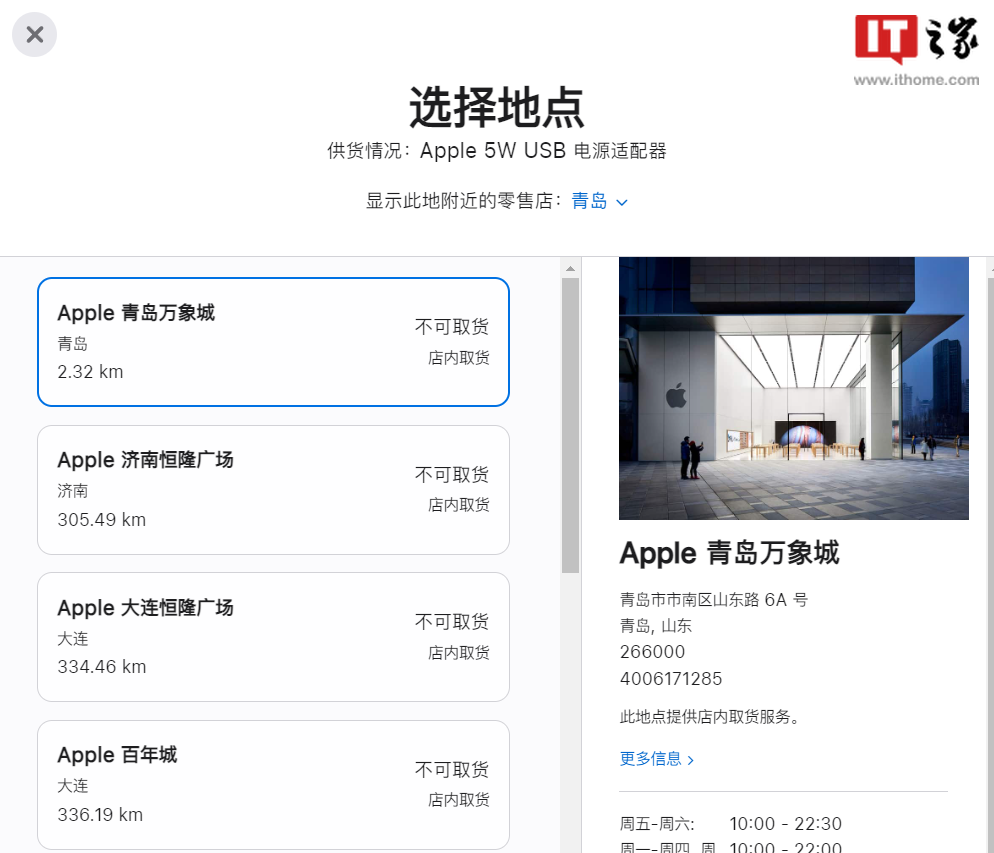Select the Apple 大连恒隆广场 store card

tap(273, 637)
